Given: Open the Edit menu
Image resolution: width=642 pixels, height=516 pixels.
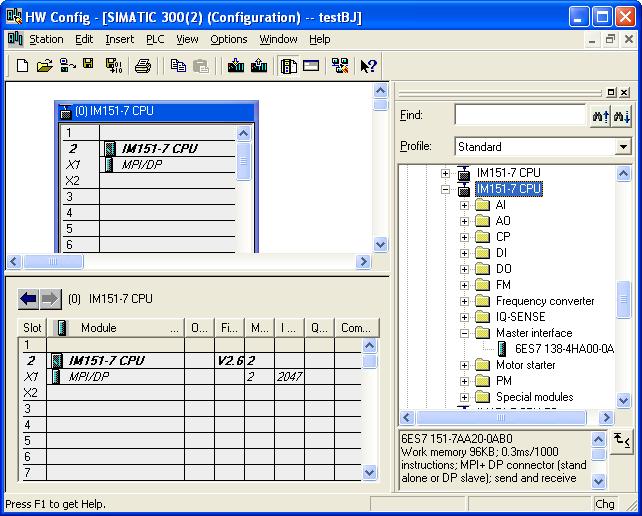Looking at the screenshot, I should point(84,39).
